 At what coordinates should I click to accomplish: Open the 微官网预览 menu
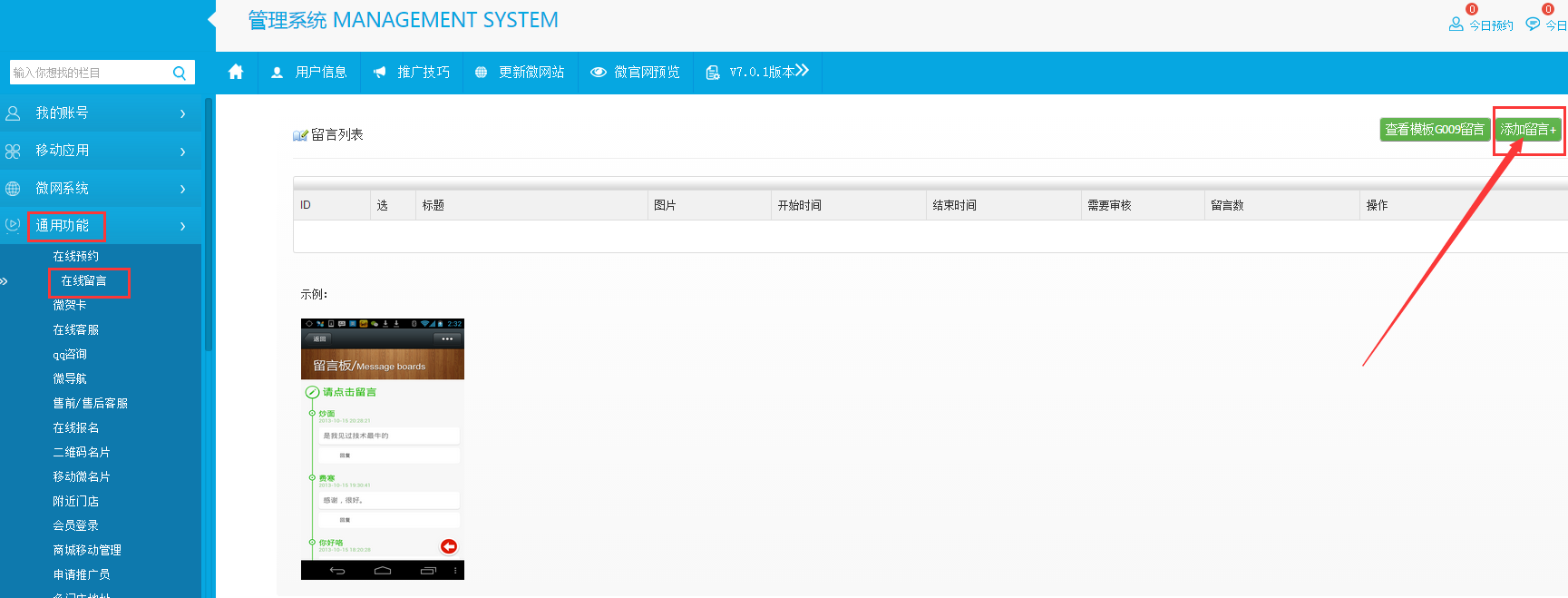636,73
